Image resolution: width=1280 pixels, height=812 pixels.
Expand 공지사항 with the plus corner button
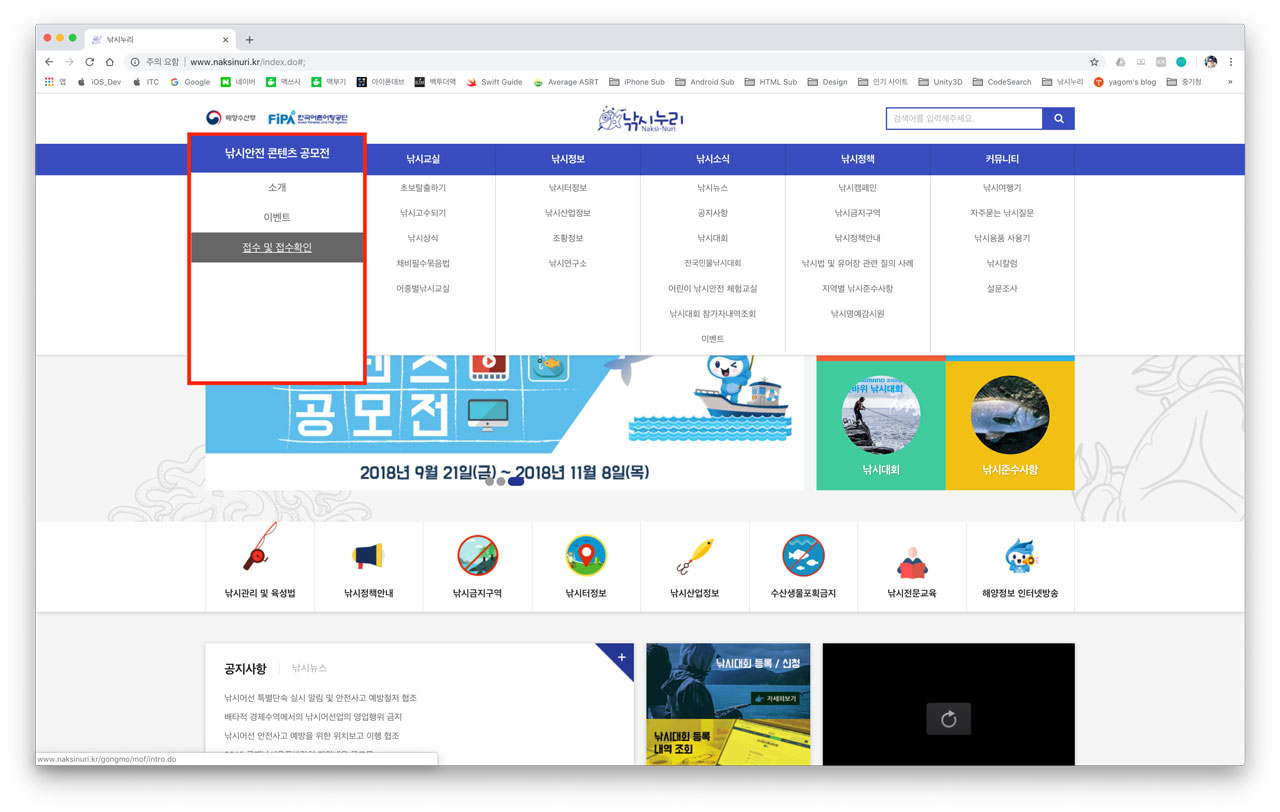click(621, 657)
